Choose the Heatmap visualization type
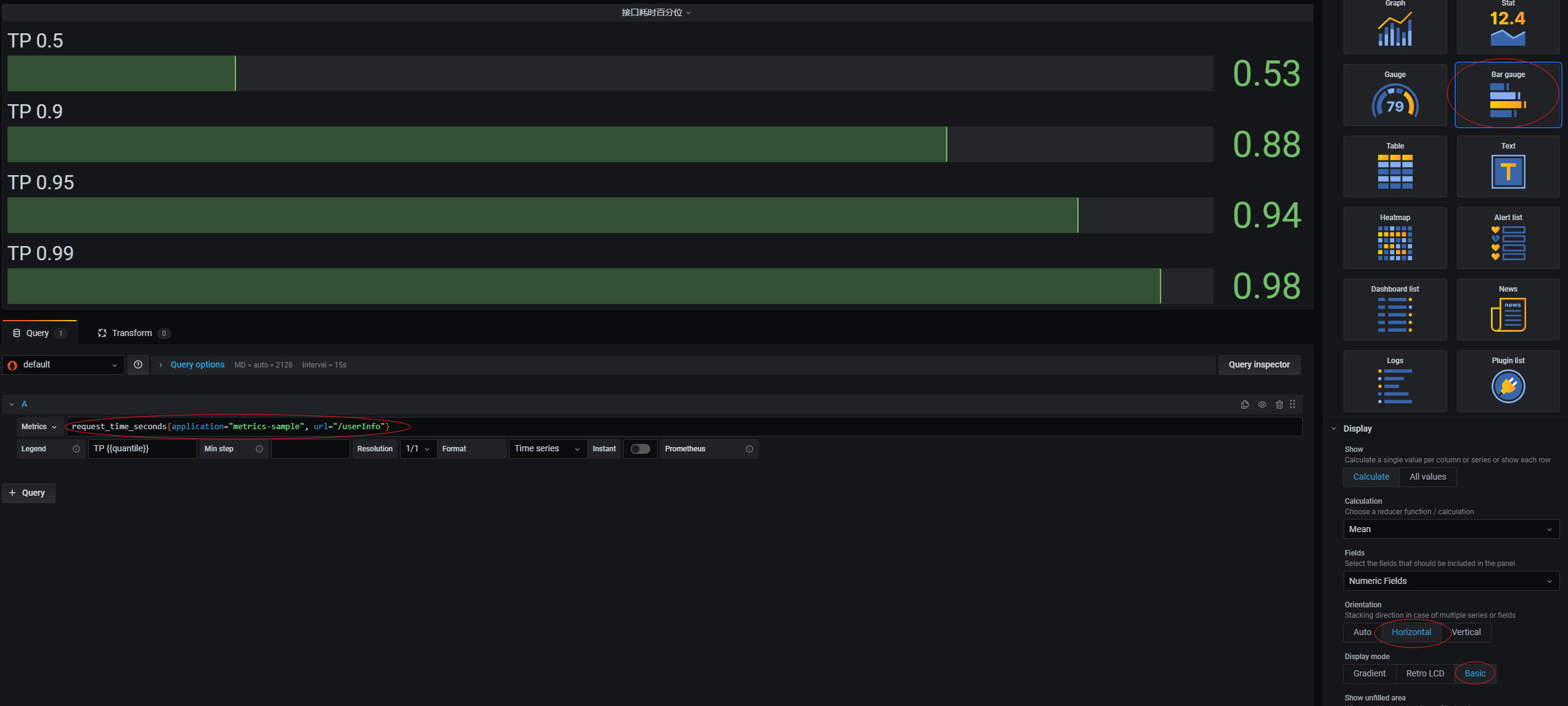 click(x=1395, y=238)
